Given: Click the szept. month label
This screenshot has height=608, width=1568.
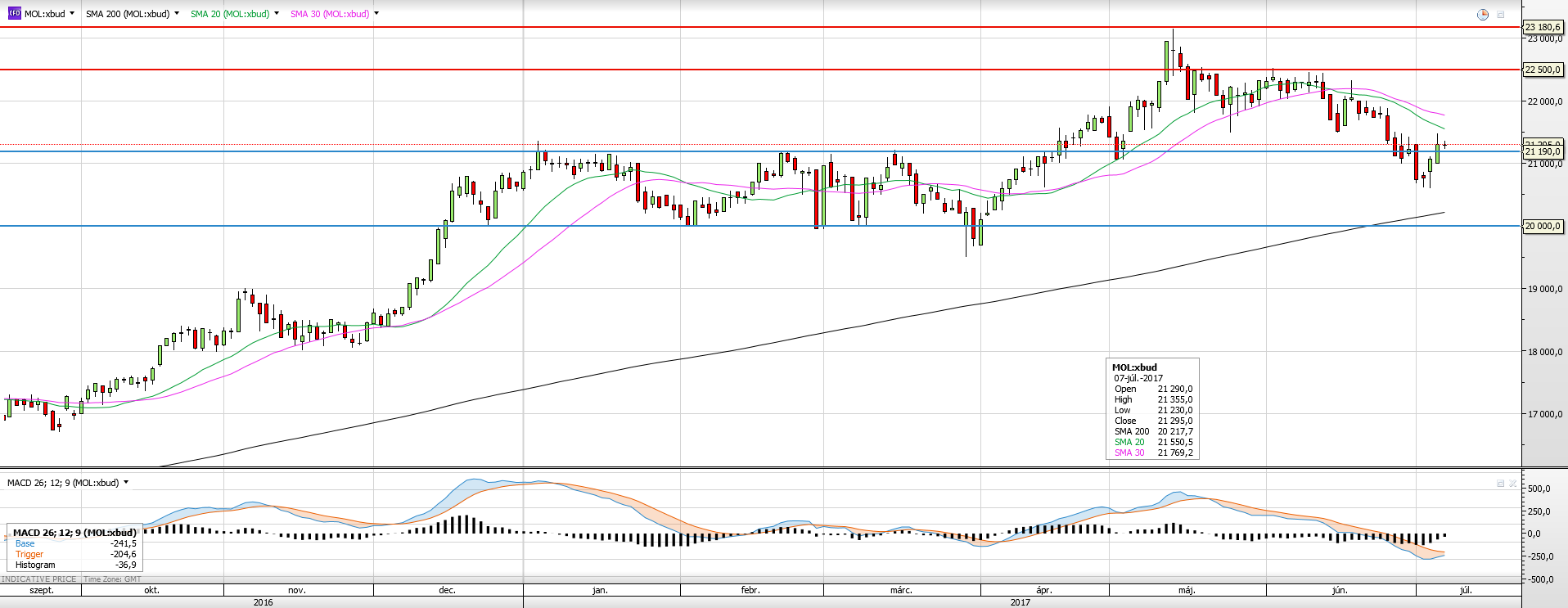Looking at the screenshot, I should 42,590.
